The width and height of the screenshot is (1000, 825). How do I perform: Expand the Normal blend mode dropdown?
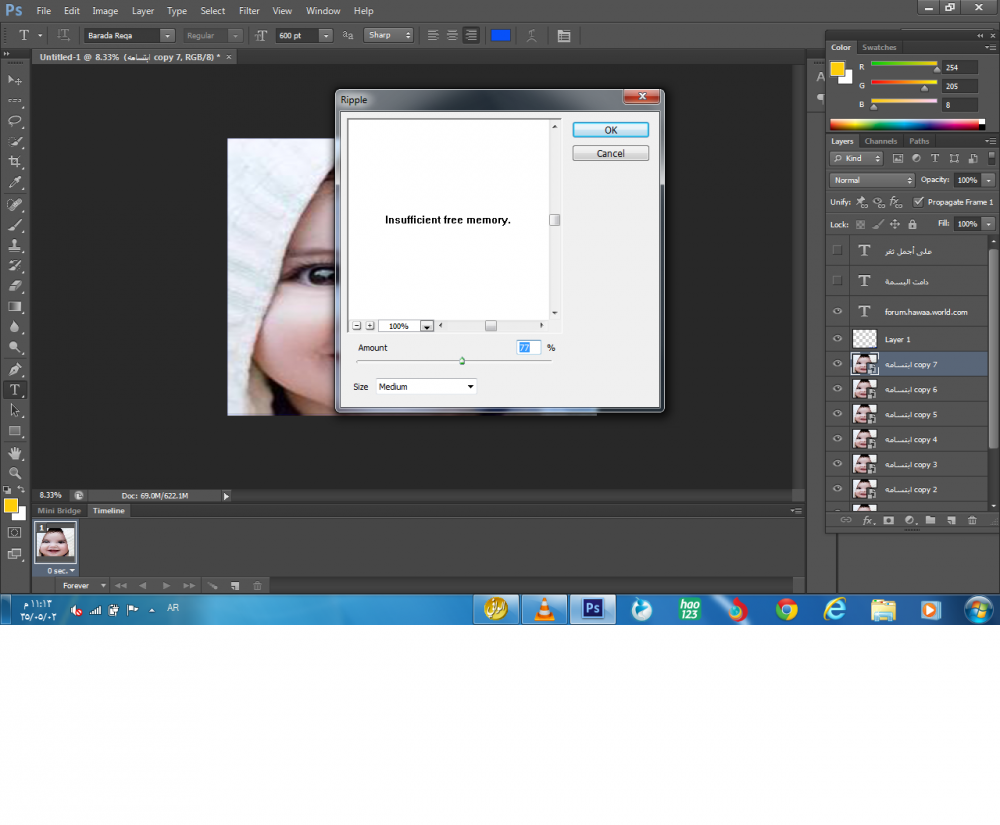point(872,180)
